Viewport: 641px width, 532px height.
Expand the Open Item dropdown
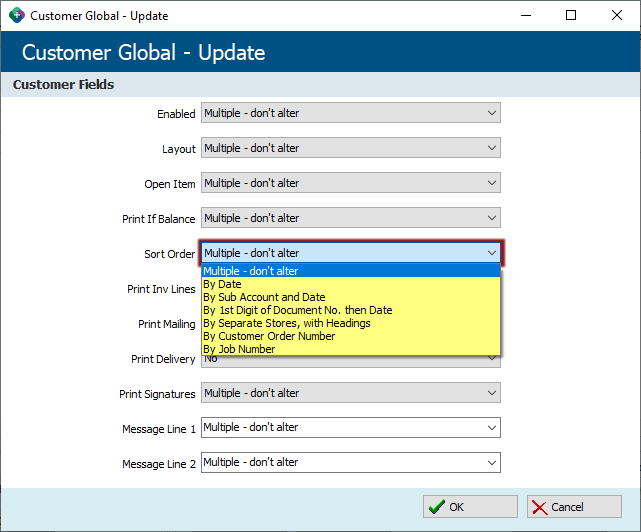350,183
